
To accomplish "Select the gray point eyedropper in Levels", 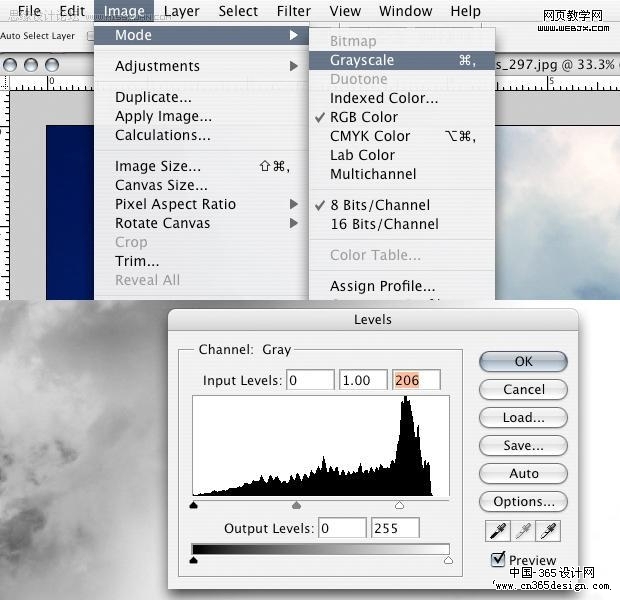I will tap(523, 531).
